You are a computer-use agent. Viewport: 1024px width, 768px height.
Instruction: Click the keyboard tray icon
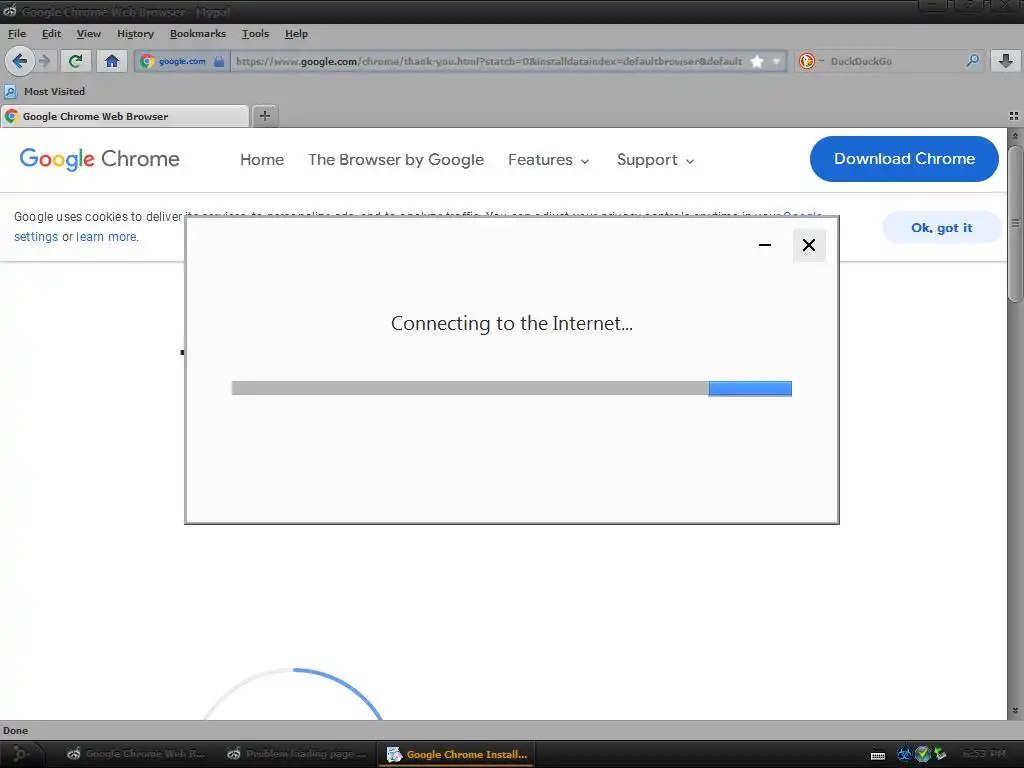pyautogui.click(x=878, y=755)
